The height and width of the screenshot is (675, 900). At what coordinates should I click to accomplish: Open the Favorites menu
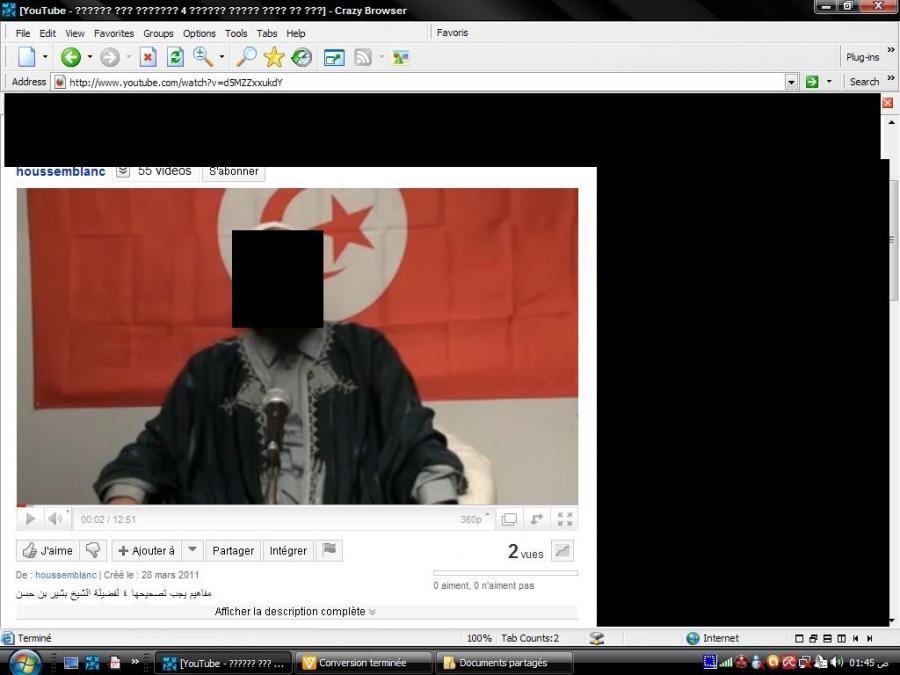tap(113, 33)
